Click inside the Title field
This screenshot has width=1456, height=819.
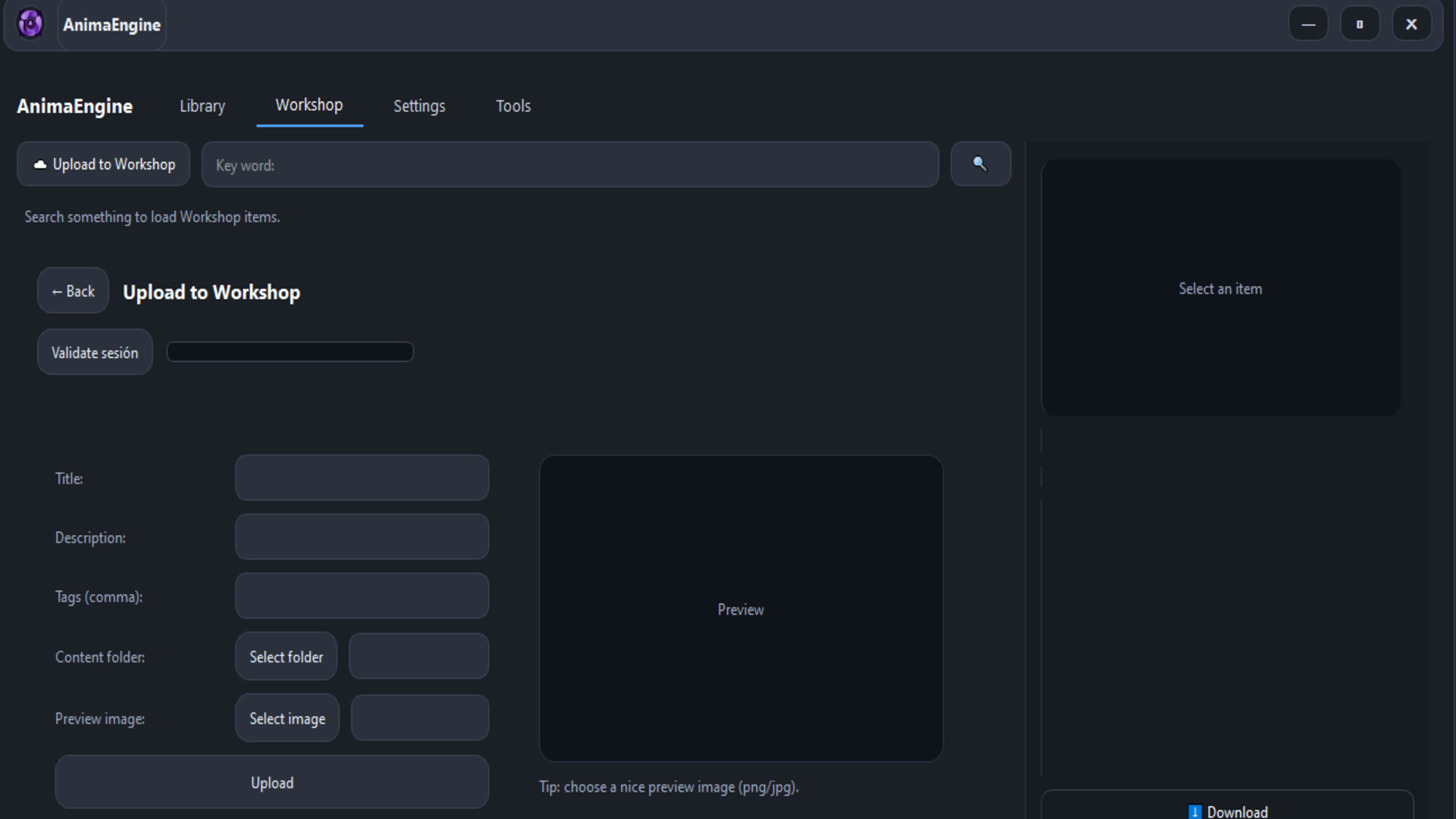361,478
